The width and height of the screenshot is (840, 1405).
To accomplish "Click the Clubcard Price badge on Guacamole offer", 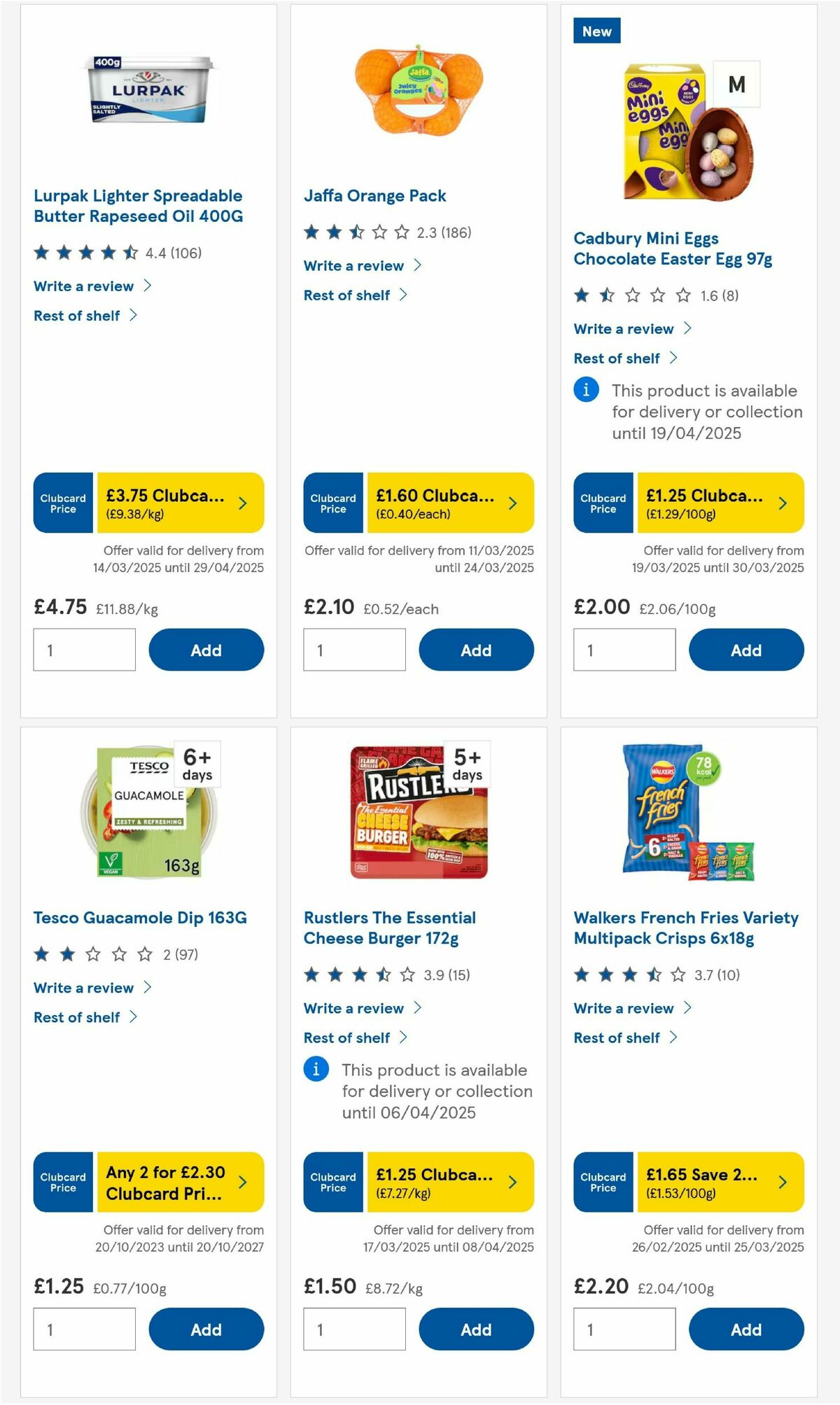I will [62, 1182].
